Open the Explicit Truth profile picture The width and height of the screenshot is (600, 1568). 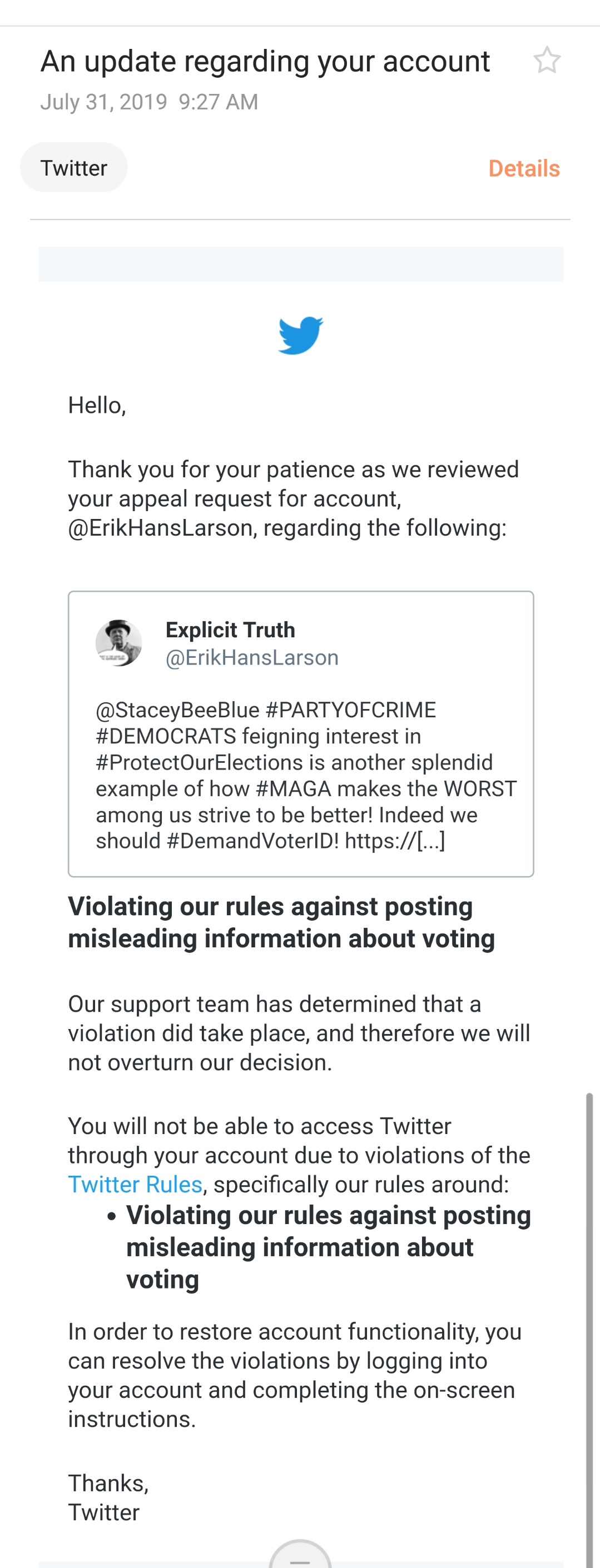coord(119,643)
